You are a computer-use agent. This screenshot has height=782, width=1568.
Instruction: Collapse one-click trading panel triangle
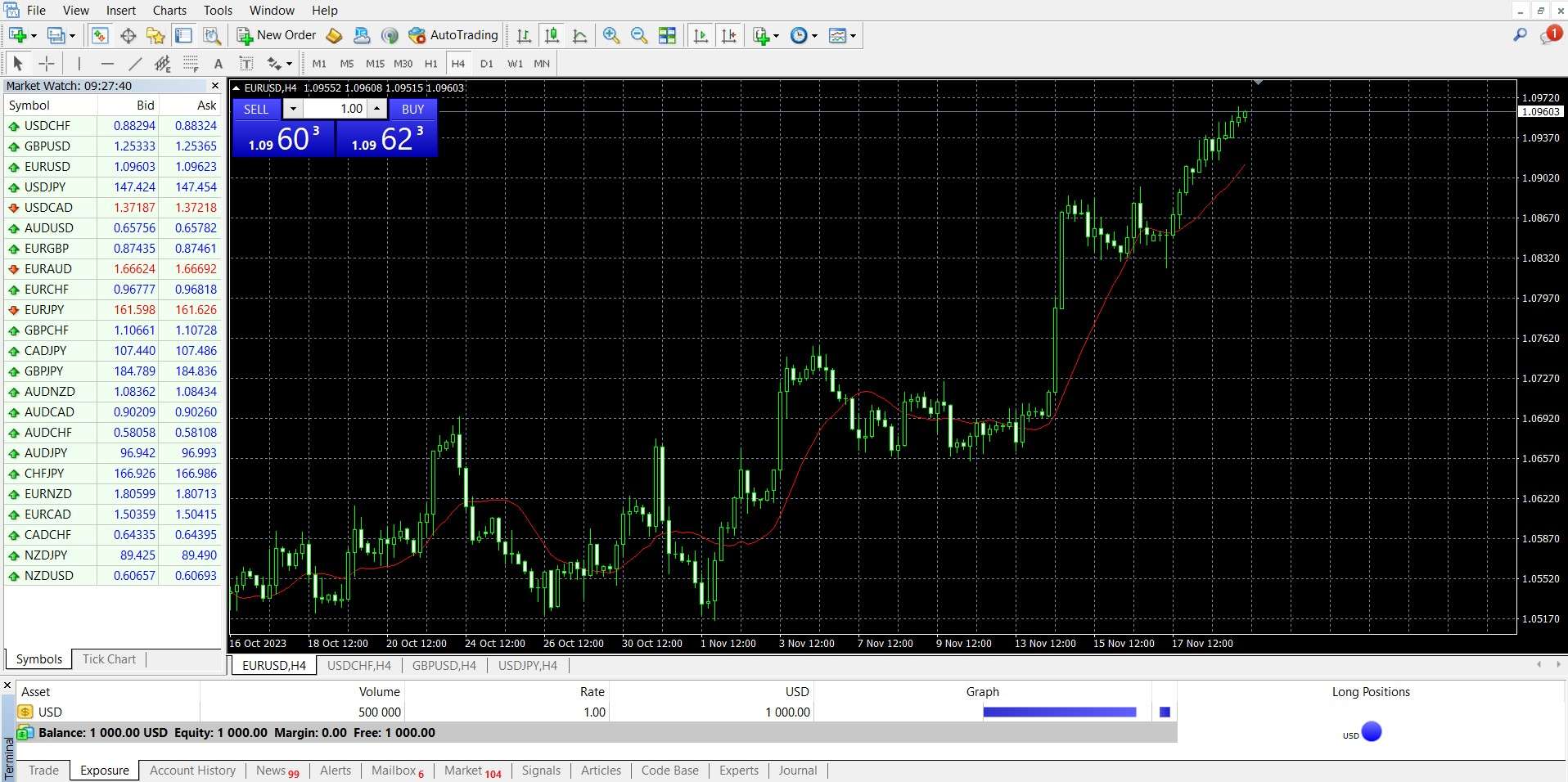click(x=237, y=88)
